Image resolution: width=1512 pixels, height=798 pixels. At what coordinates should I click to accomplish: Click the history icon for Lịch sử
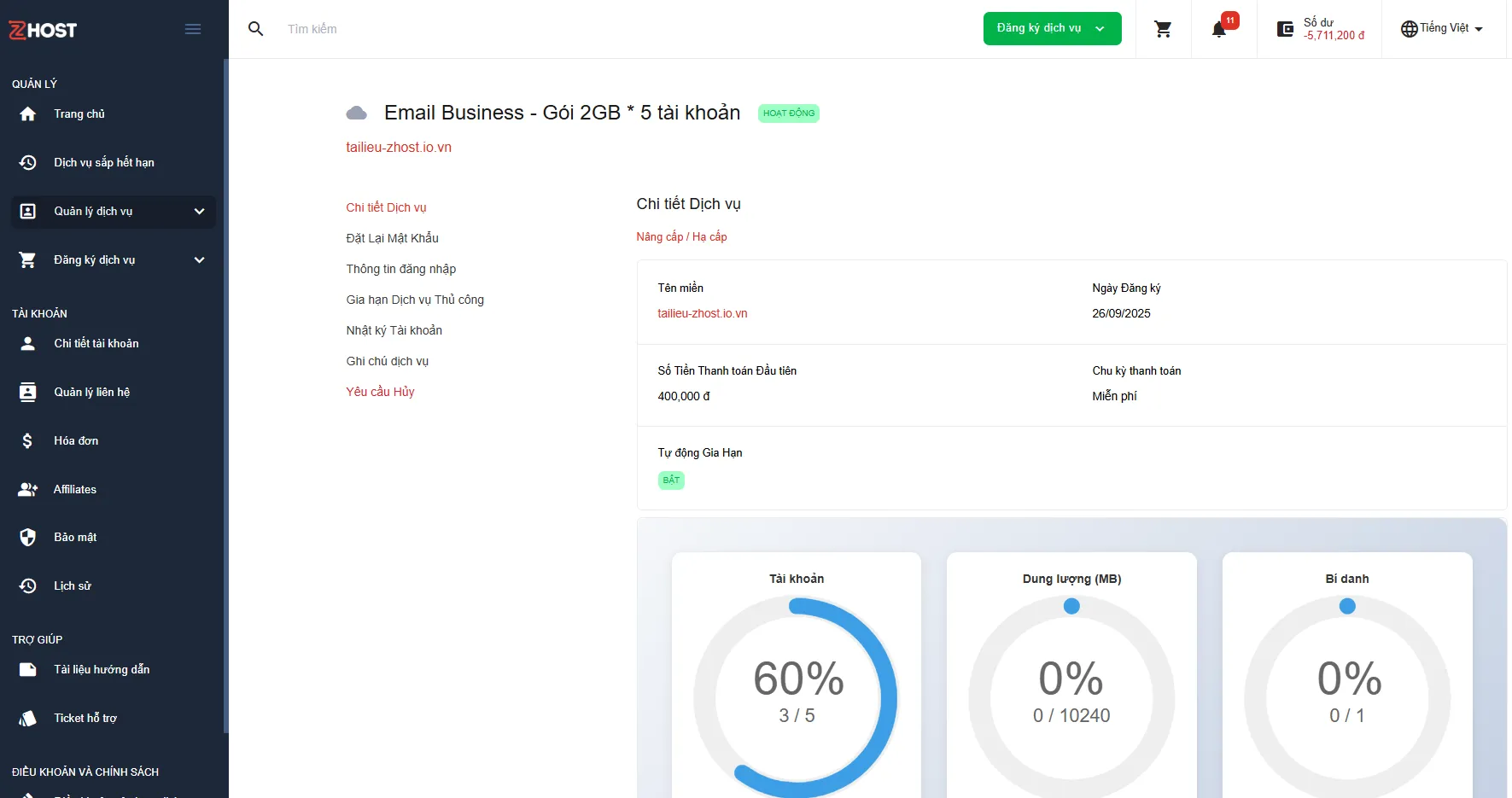28,585
